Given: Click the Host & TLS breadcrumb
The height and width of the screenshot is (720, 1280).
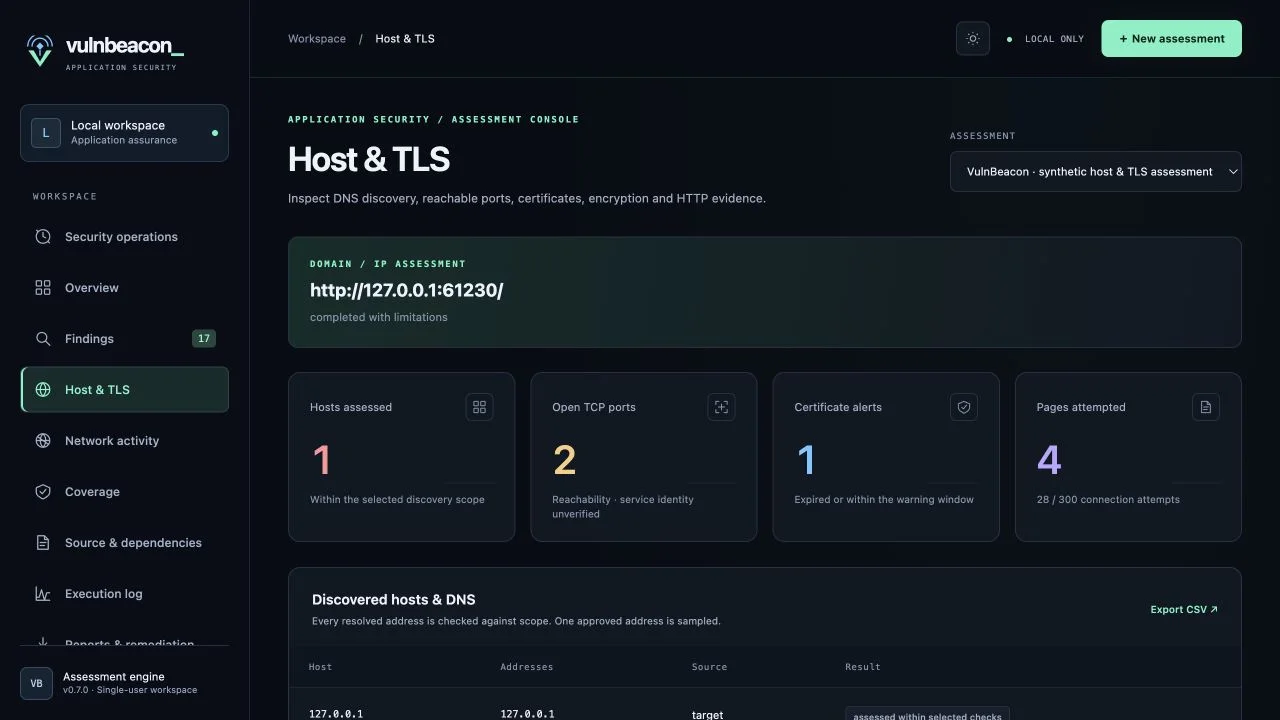Looking at the screenshot, I should click(x=405, y=39).
